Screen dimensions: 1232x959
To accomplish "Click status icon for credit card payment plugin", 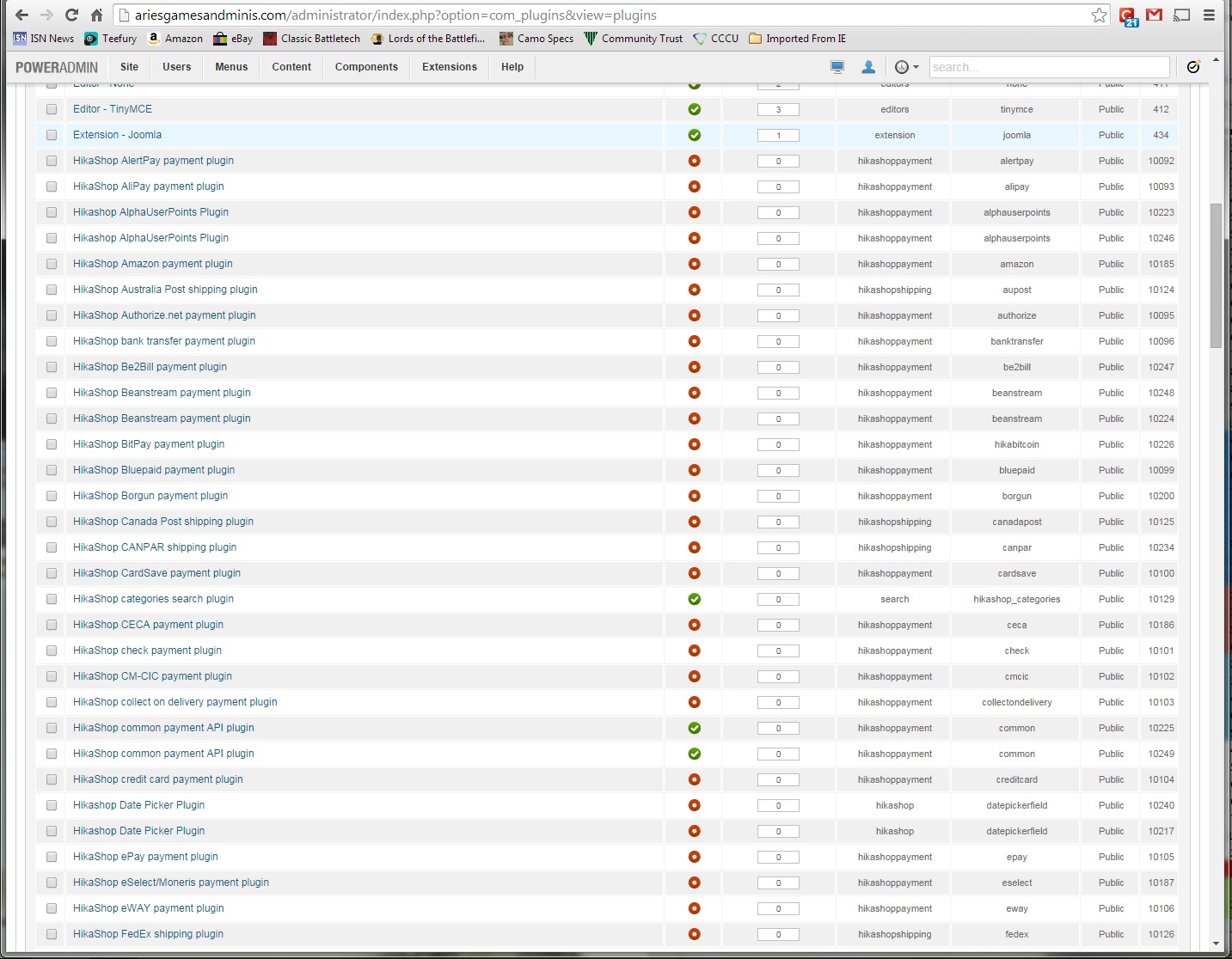I will (x=695, y=779).
